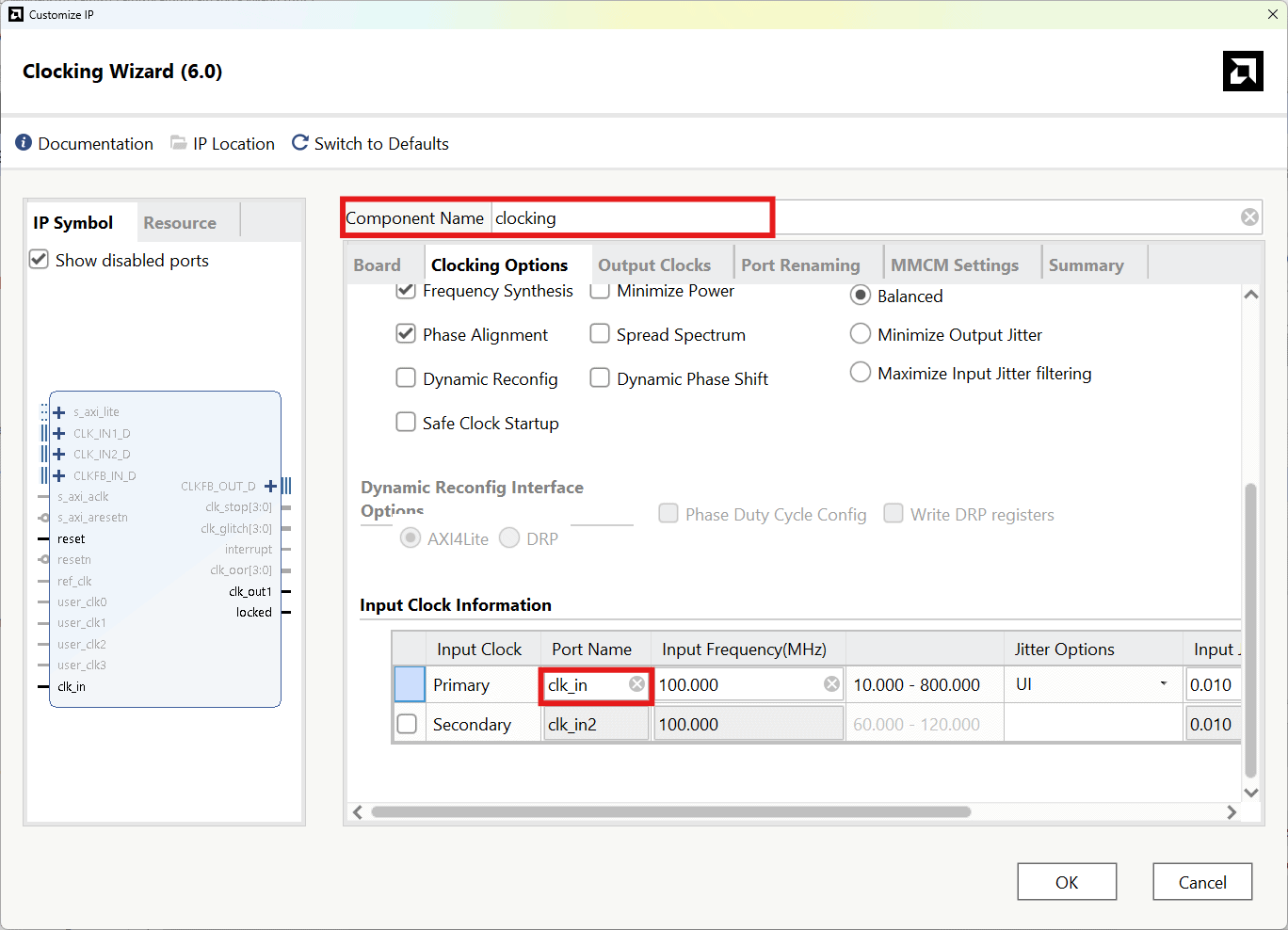
Task: Click the AMD logo icon
Action: tap(1243, 72)
